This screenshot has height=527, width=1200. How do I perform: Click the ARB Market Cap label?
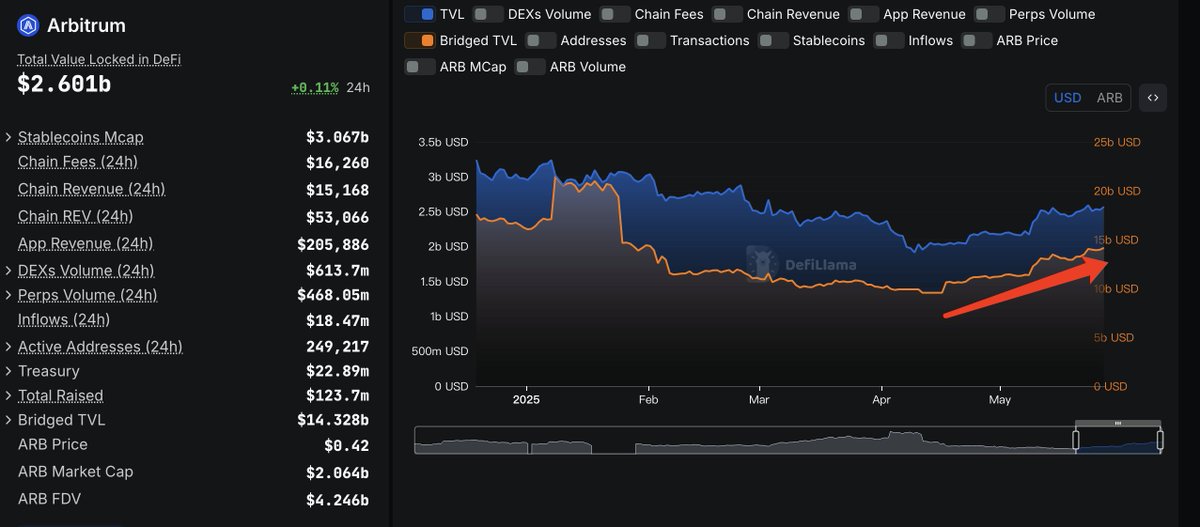76,471
